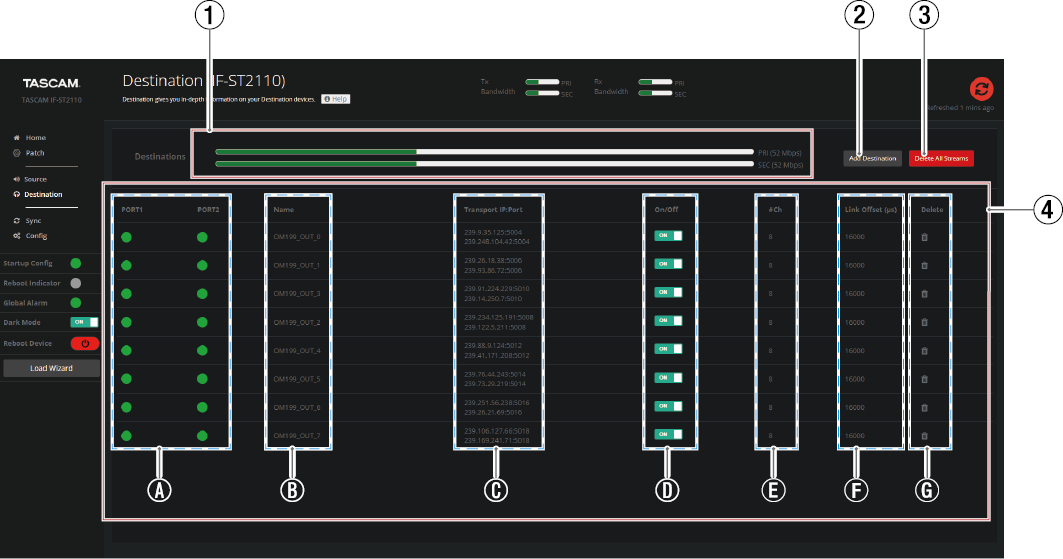
Task: Click the Startup Config green status indicator
Action: pyautogui.click(x=76, y=263)
